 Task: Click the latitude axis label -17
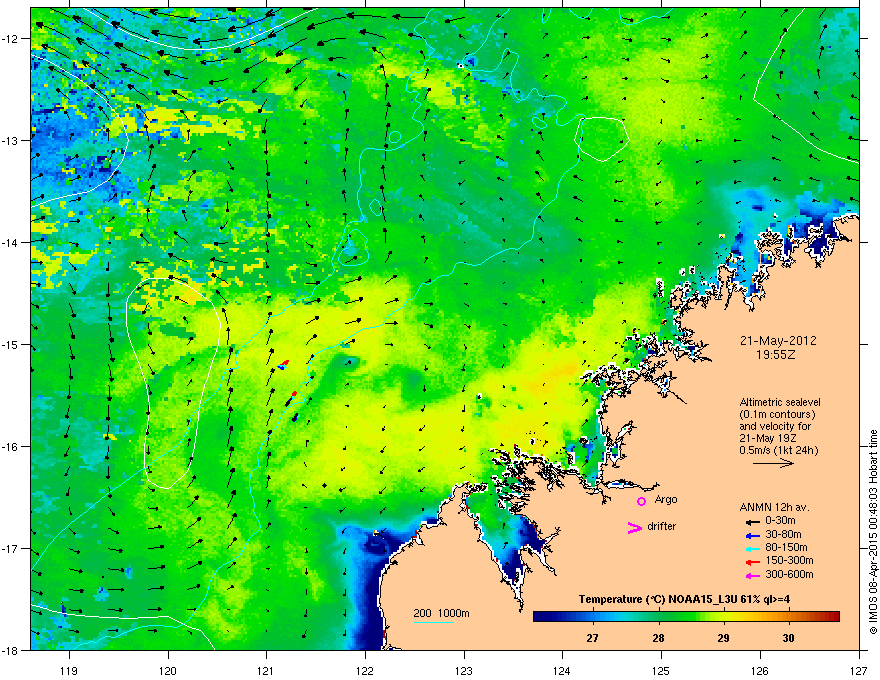(x=11, y=548)
